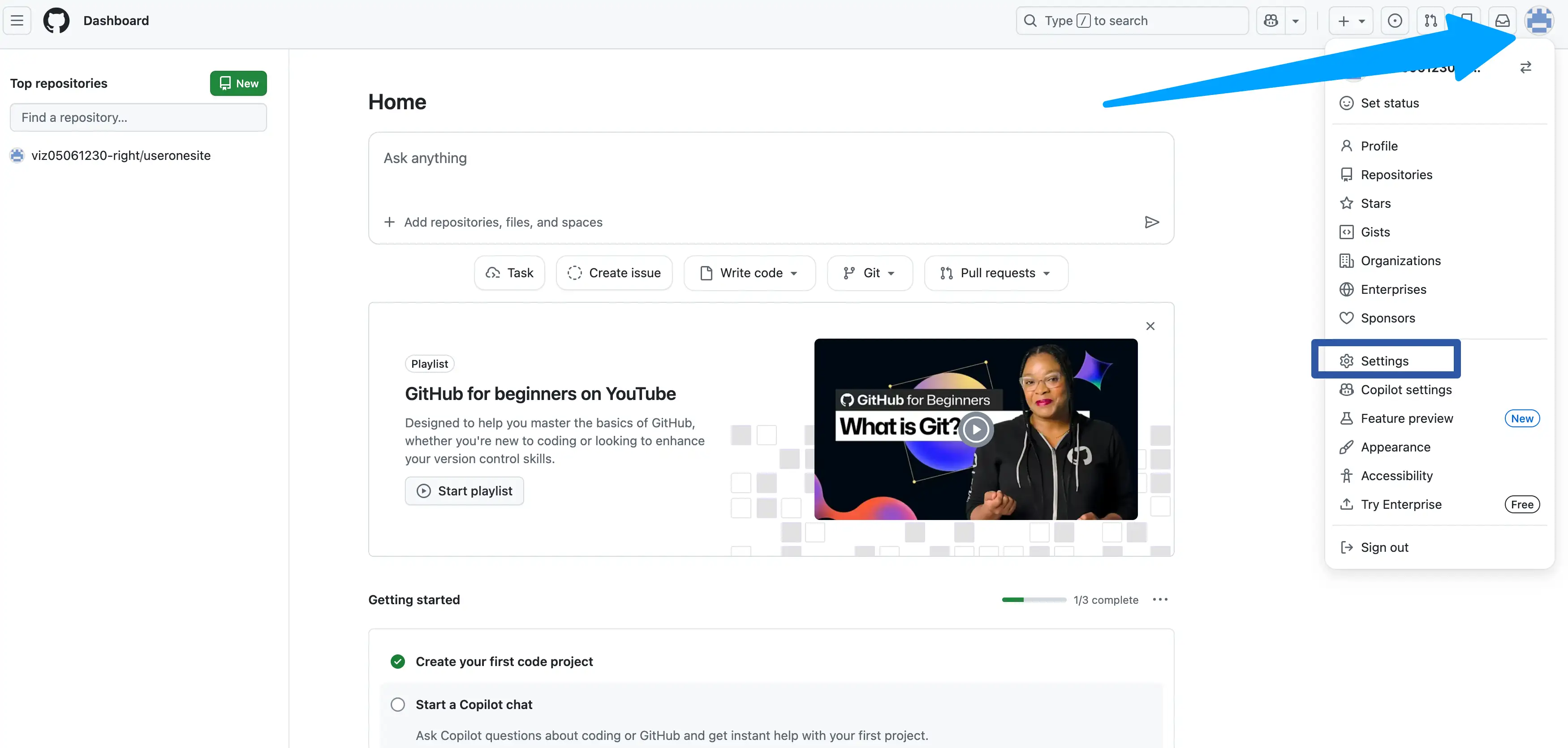Dismiss the GitHub for beginners card

coord(1150,326)
